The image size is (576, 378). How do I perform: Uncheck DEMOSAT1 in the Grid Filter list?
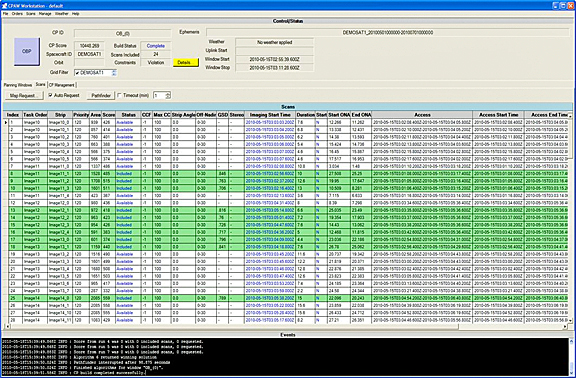click(77, 73)
